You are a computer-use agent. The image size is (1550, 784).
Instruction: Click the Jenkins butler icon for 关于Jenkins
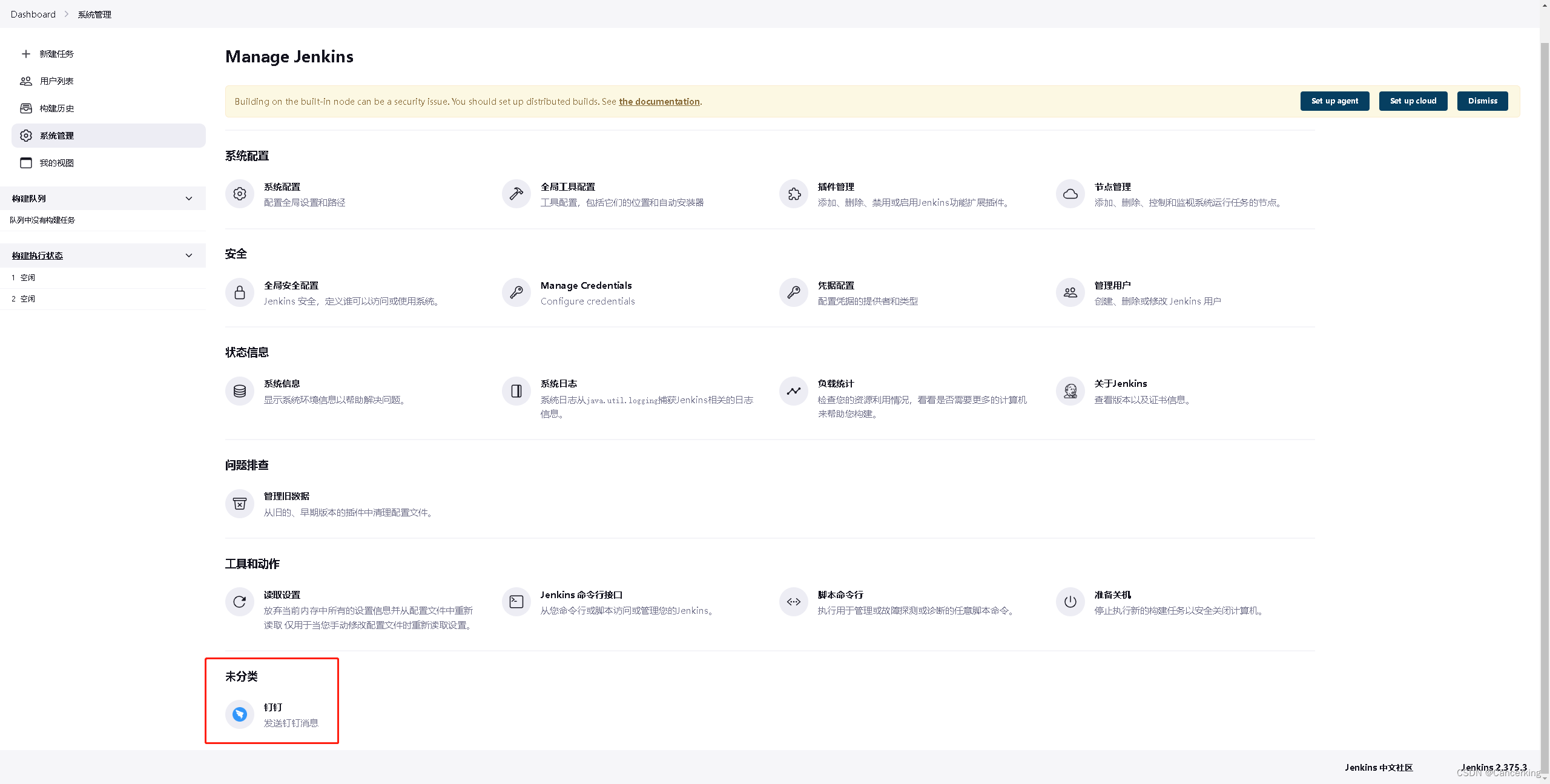(x=1070, y=391)
